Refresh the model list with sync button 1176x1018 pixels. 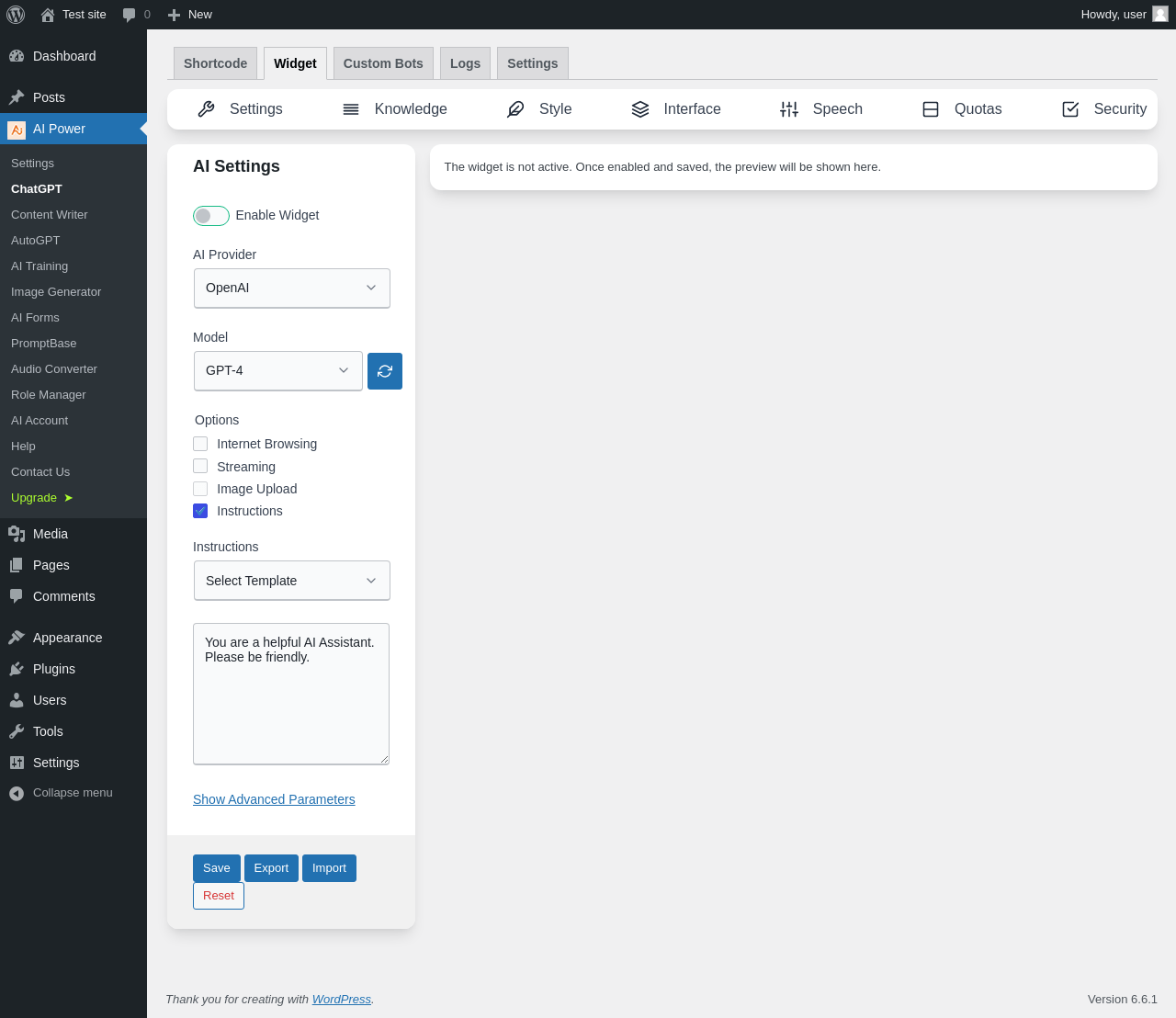385,371
